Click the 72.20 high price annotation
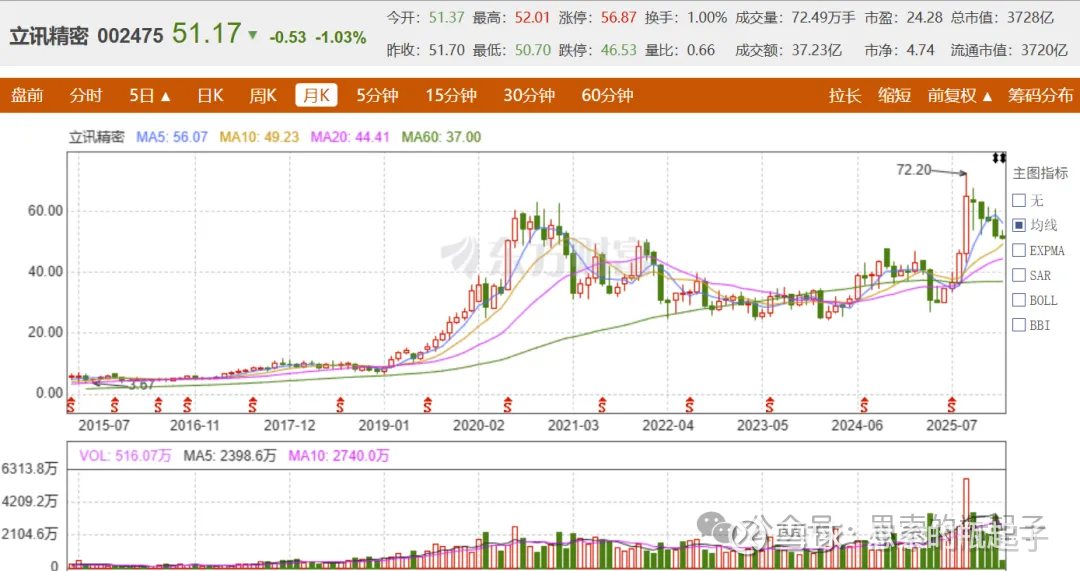 tap(913, 169)
